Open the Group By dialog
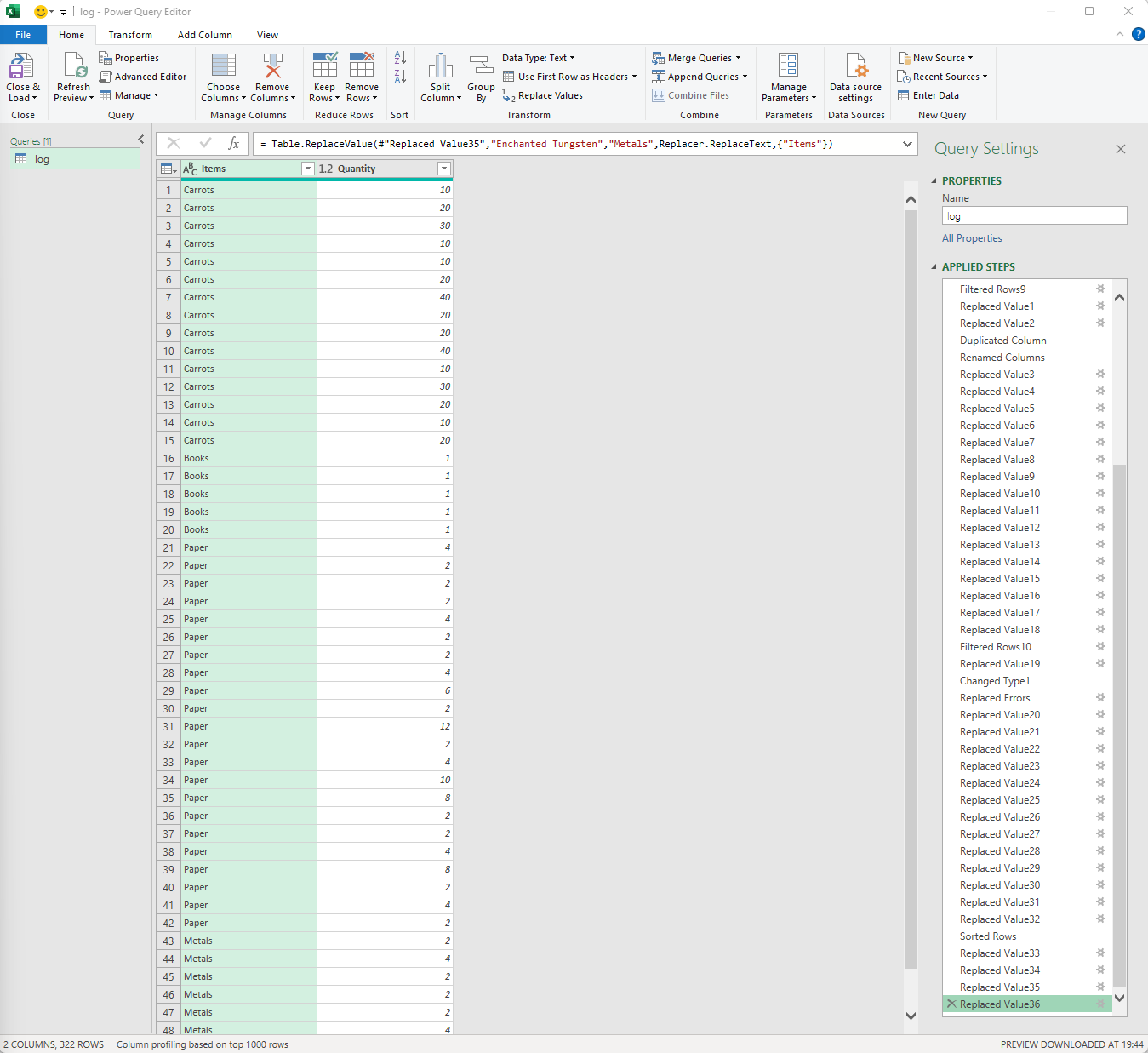 pyautogui.click(x=481, y=76)
